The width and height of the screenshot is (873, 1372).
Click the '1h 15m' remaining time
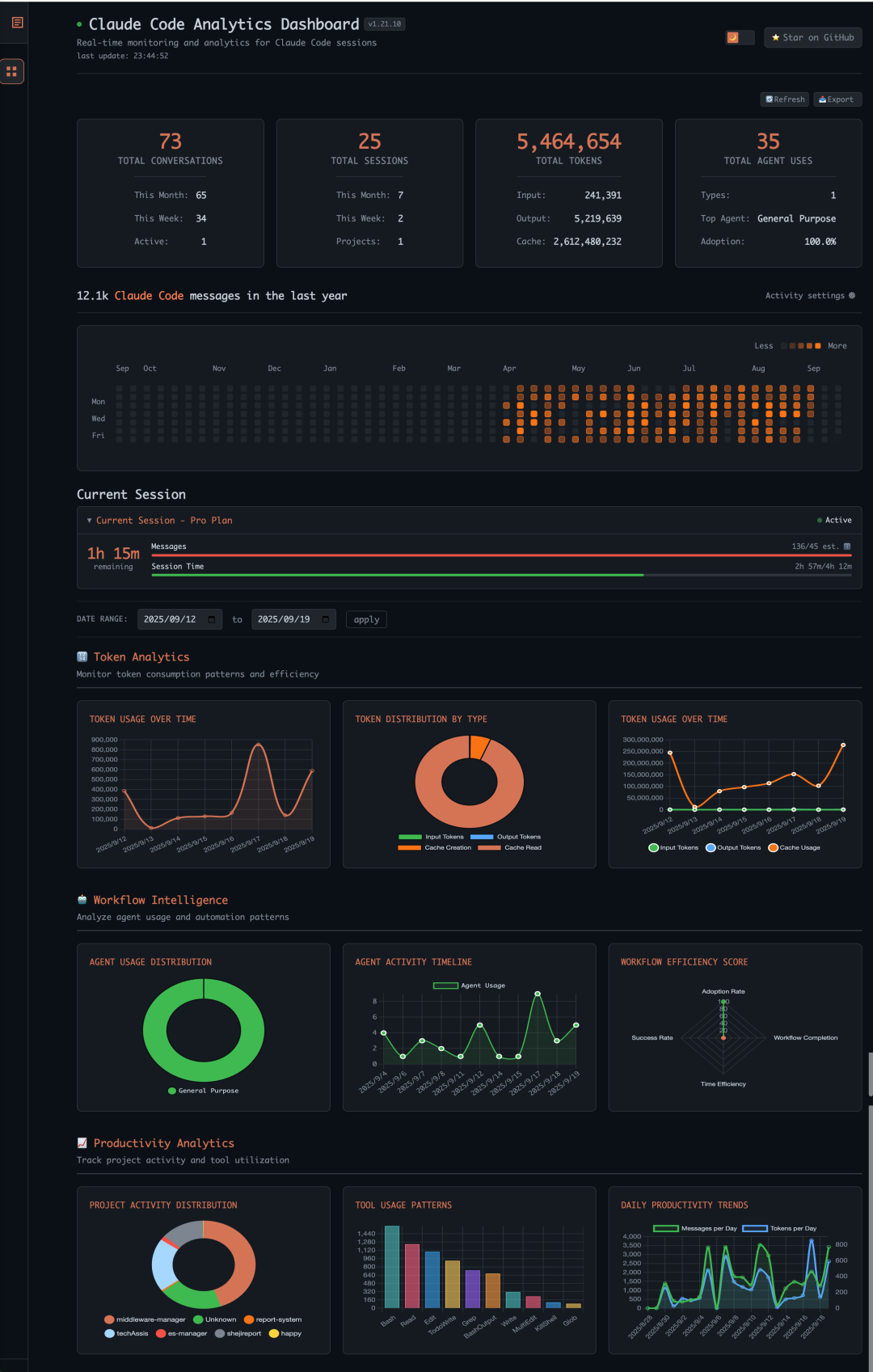click(x=113, y=554)
